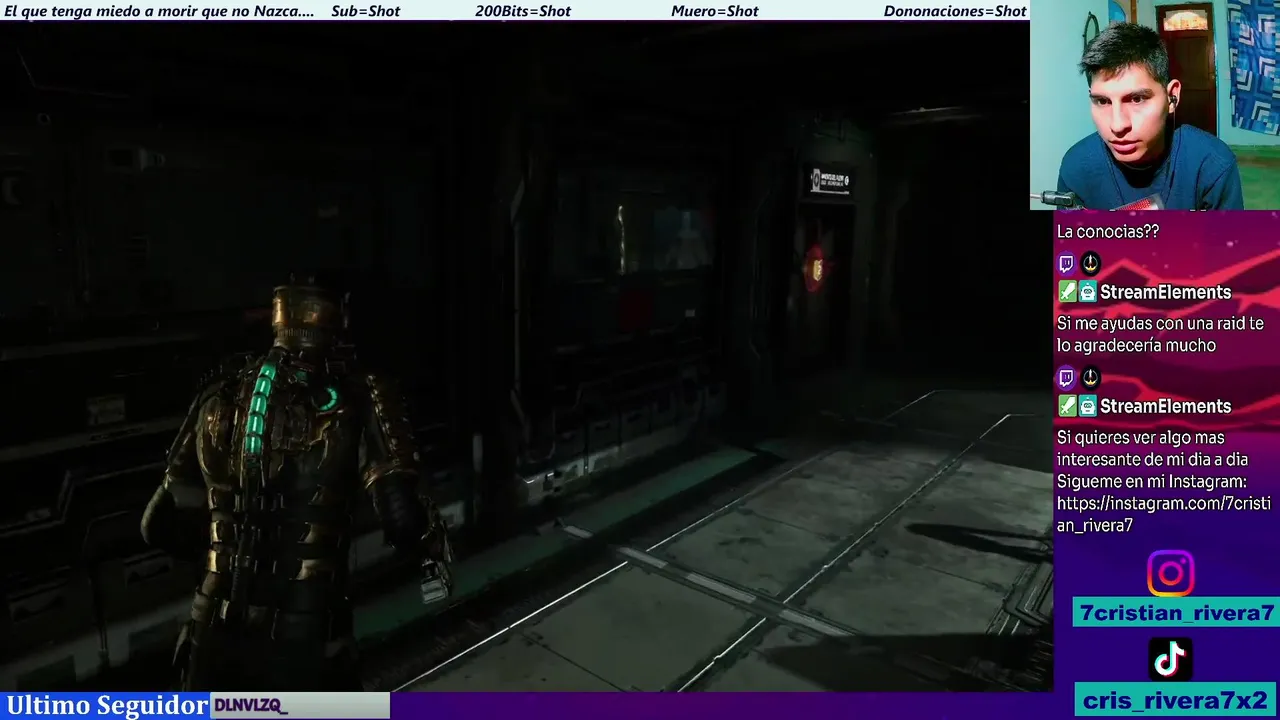The image size is (1280, 720).
Task: Click the latest follower name DLNVLZQ_
Action: [x=250, y=706]
